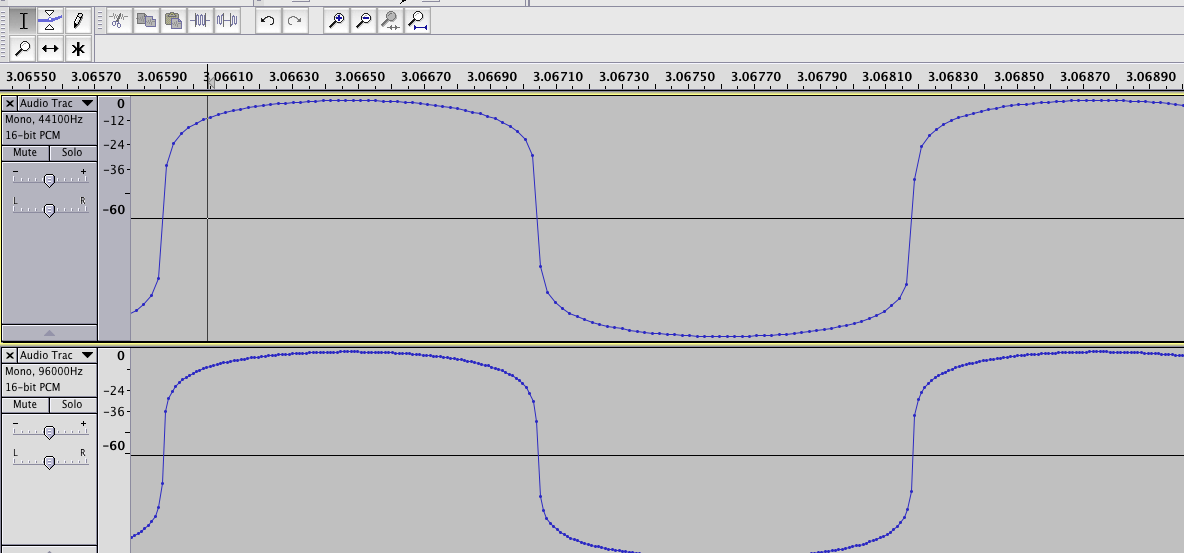Select the Draw pencil tool
Image resolution: width=1184 pixels, height=553 pixels.
78,20
